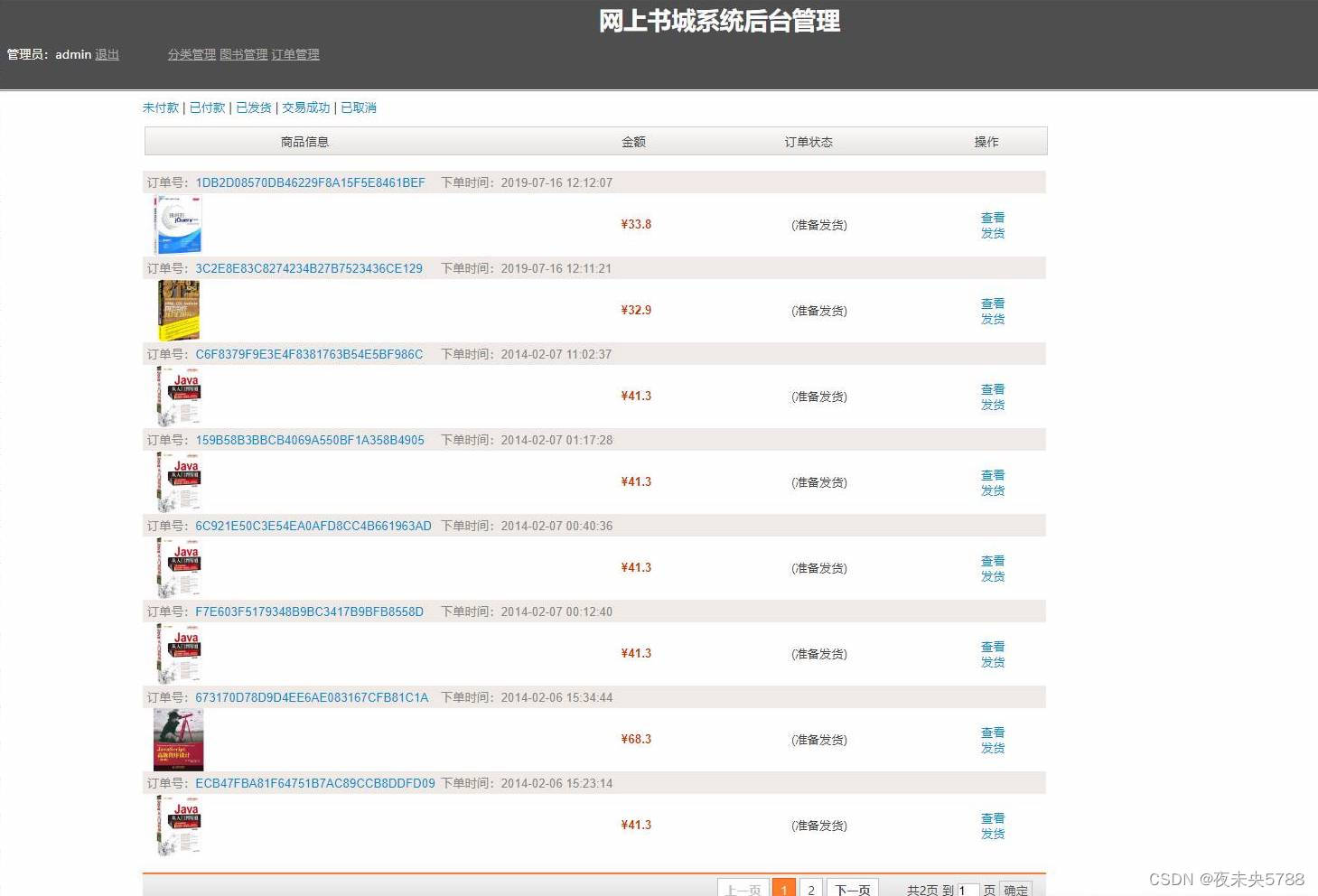Click the ¥32.9 amount
This screenshot has width=1318, height=896.
(636, 310)
